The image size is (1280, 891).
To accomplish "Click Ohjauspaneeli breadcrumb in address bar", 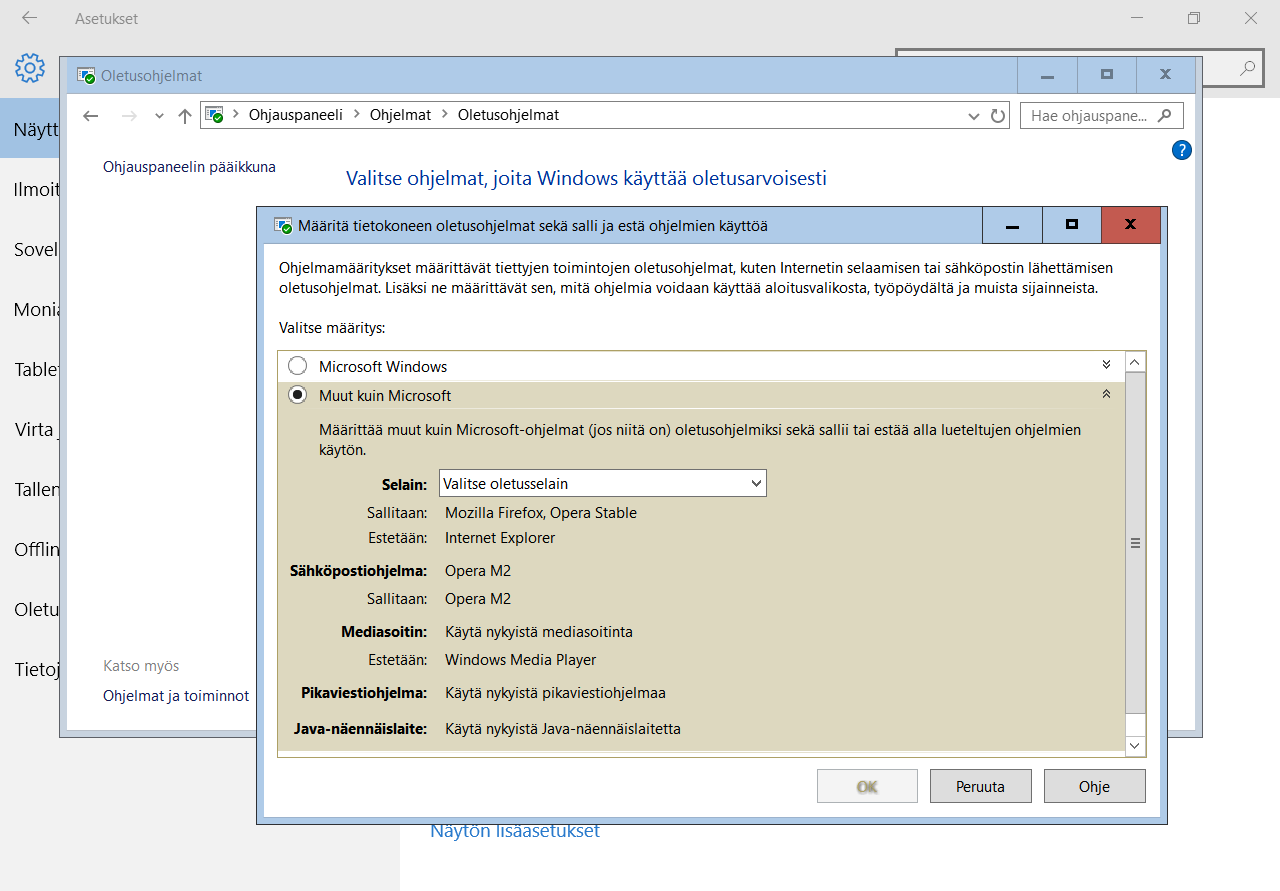I will pyautogui.click(x=295, y=115).
